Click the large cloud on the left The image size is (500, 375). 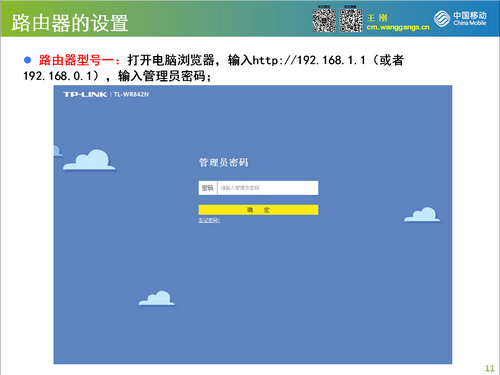(x=89, y=160)
